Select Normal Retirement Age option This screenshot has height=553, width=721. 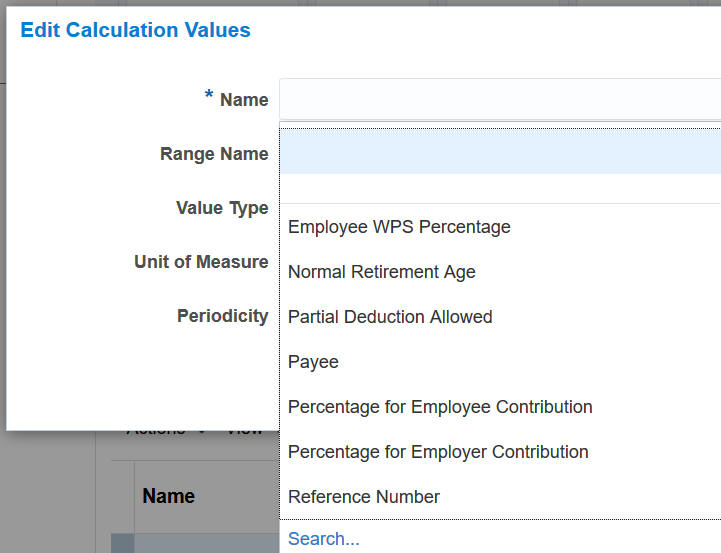381,272
